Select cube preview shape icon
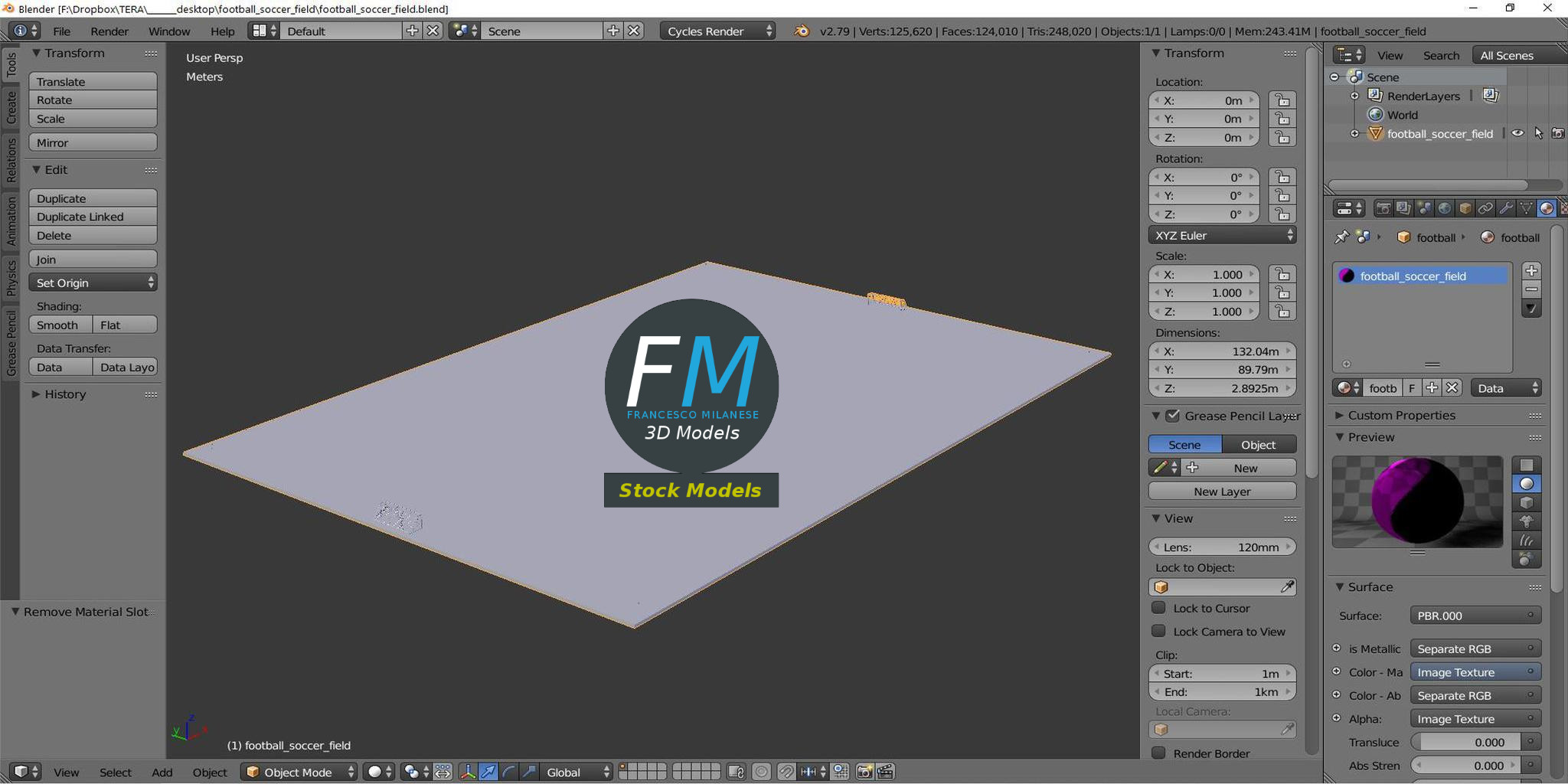Screen dimensions: 1568x784 [1526, 503]
